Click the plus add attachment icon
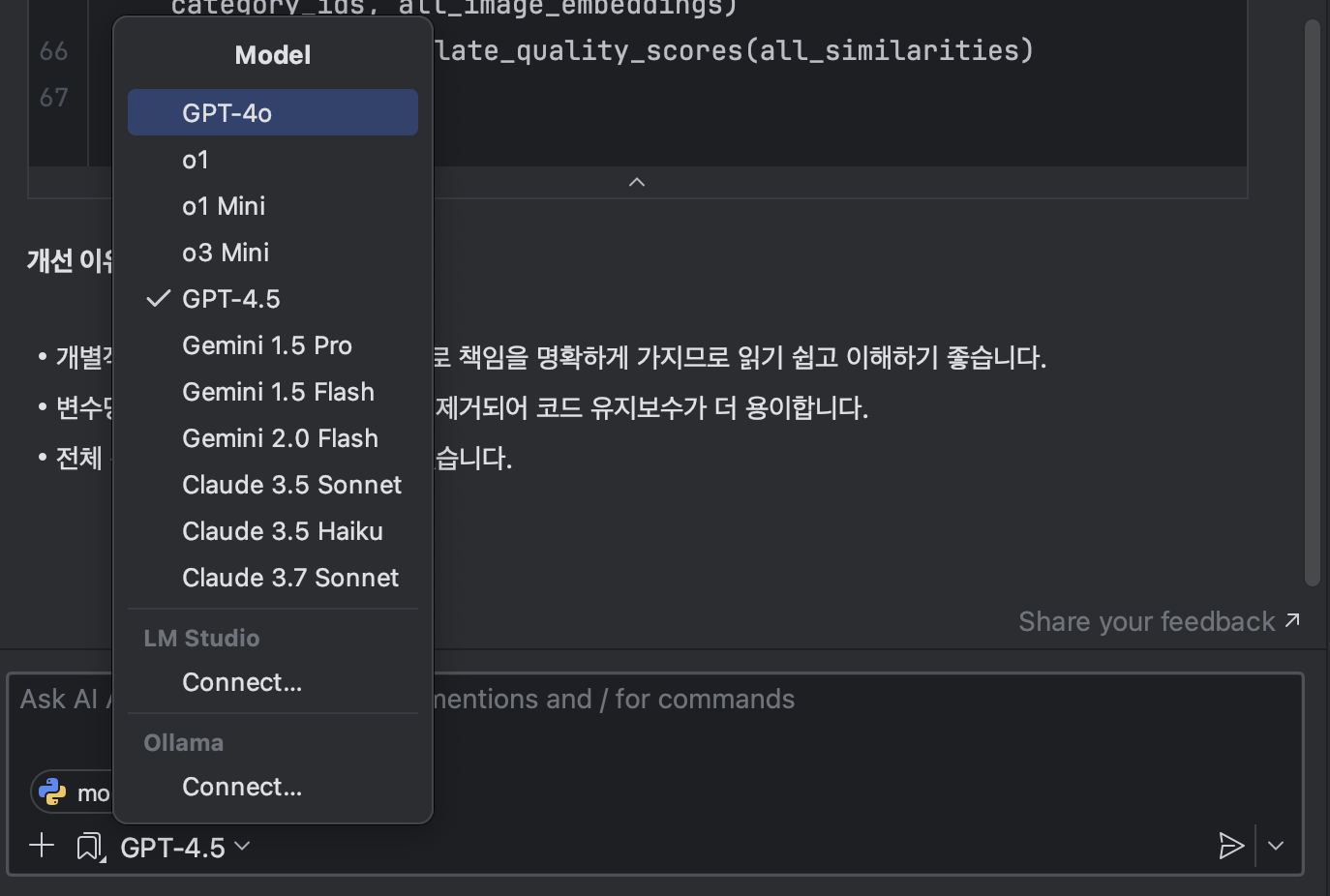The width and height of the screenshot is (1330, 896). click(x=42, y=846)
